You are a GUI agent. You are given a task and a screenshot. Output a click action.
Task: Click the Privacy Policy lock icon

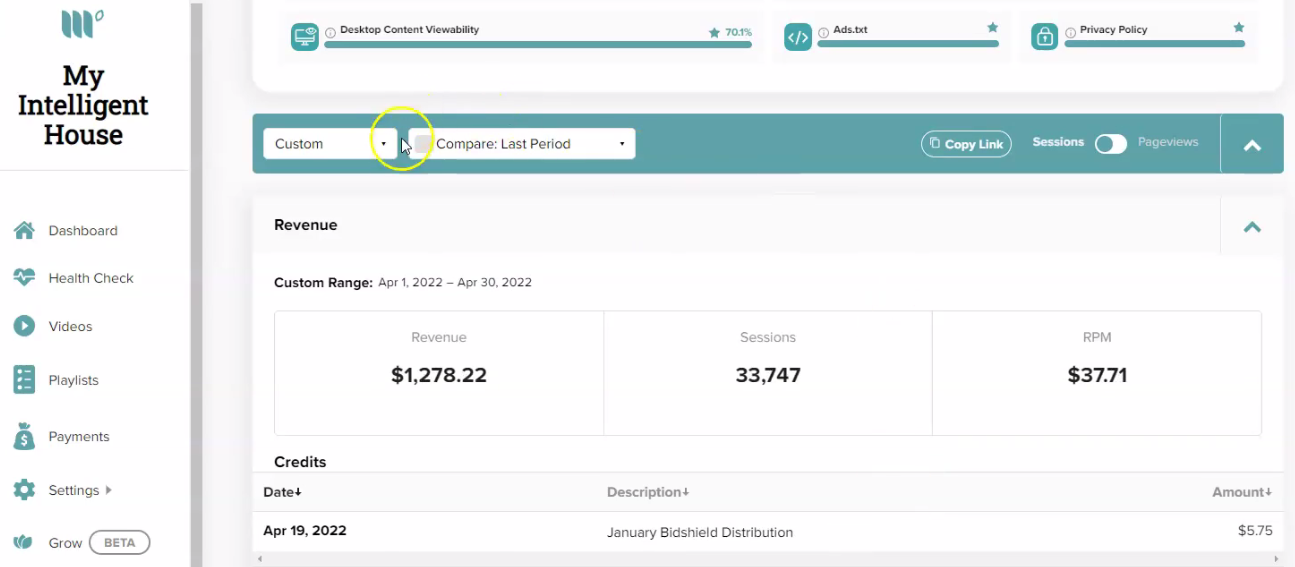1044,38
